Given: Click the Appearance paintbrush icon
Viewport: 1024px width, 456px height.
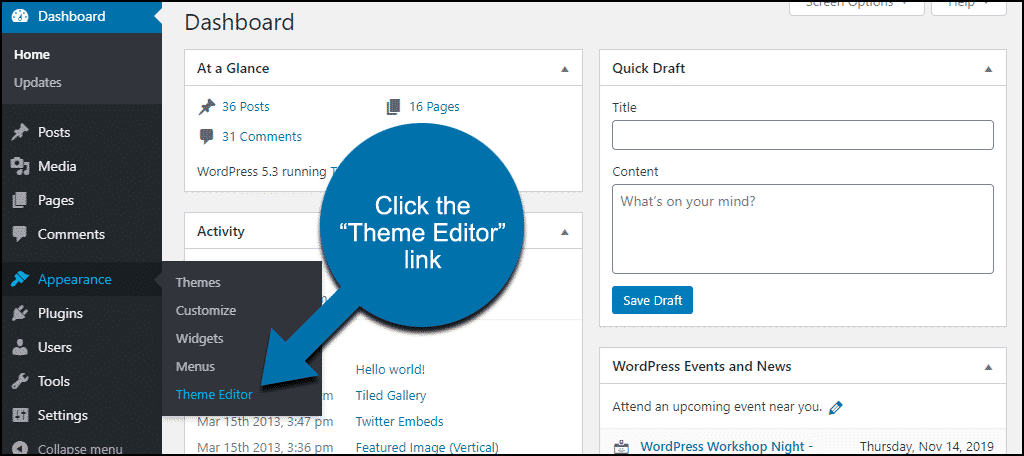Looking at the screenshot, I should point(20,279).
